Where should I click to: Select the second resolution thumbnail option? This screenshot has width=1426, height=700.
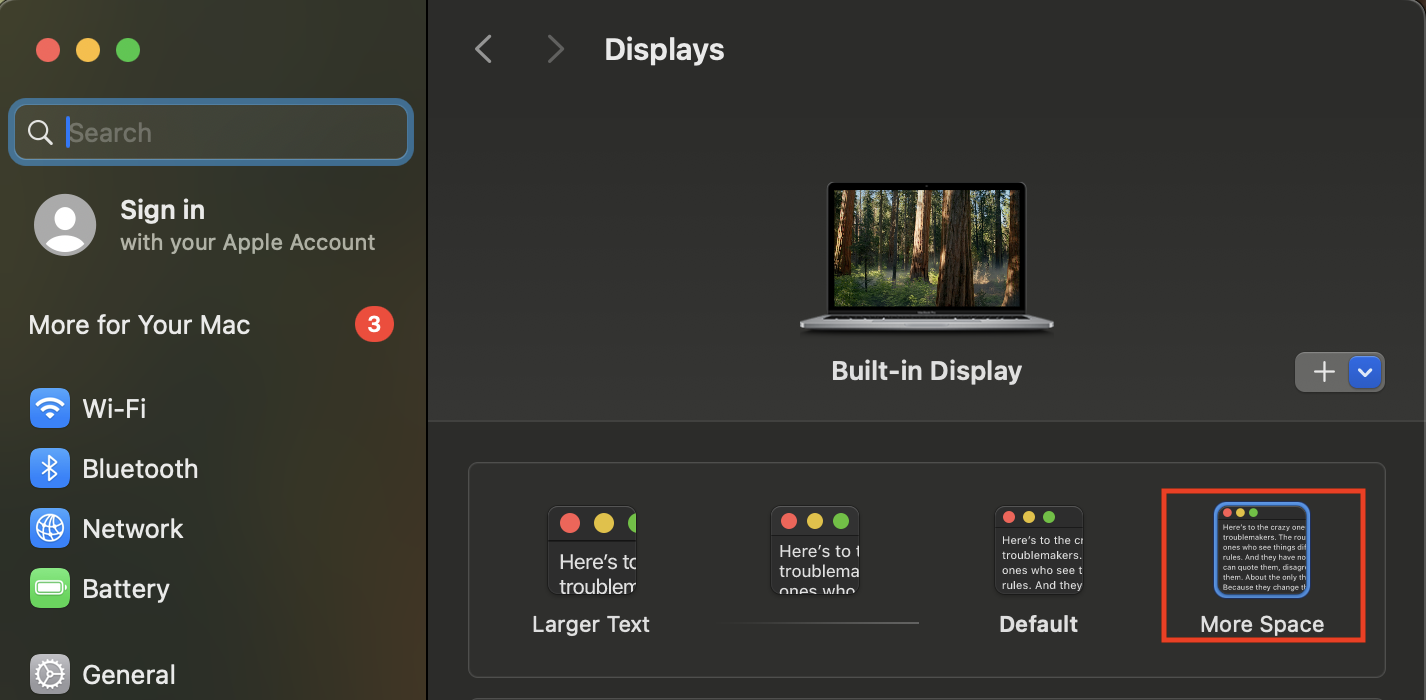[x=815, y=551]
